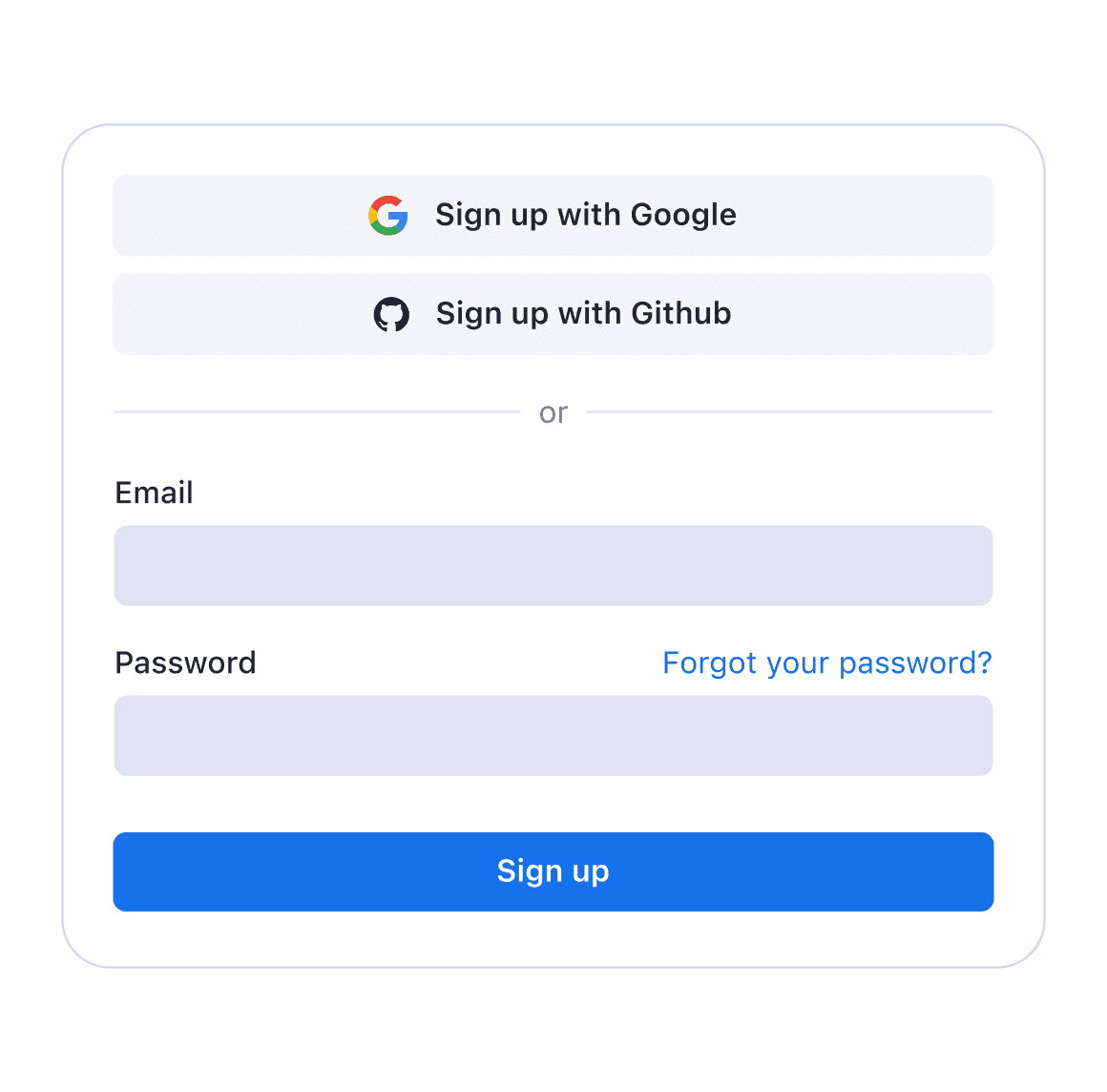Screen dimensions: 1107x1092
Task: Click the word "Github" in the second button
Action: pyautogui.click(x=681, y=314)
